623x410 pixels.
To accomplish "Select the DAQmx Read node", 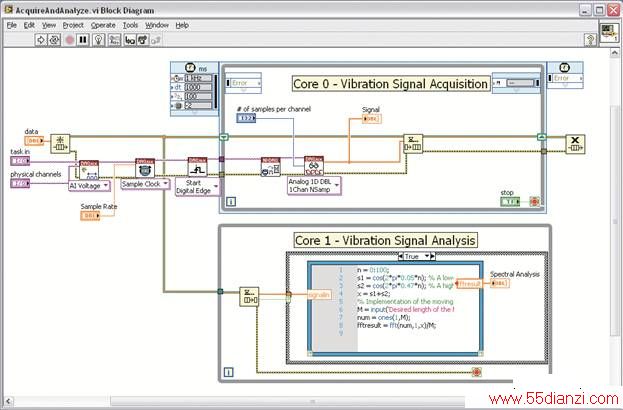I will tap(314, 166).
